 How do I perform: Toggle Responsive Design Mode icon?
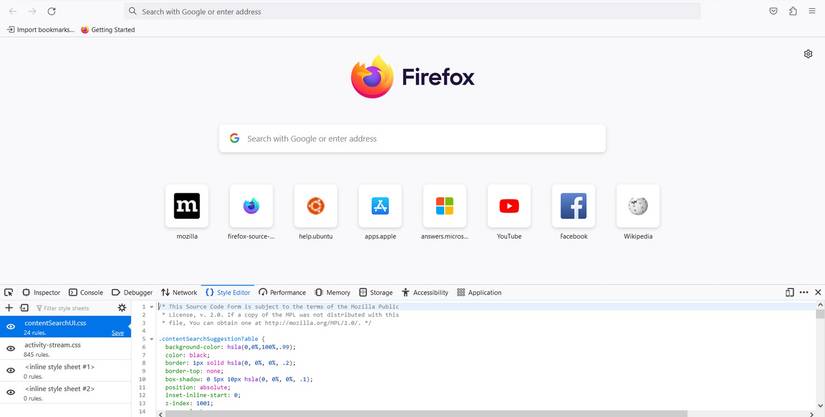click(790, 292)
